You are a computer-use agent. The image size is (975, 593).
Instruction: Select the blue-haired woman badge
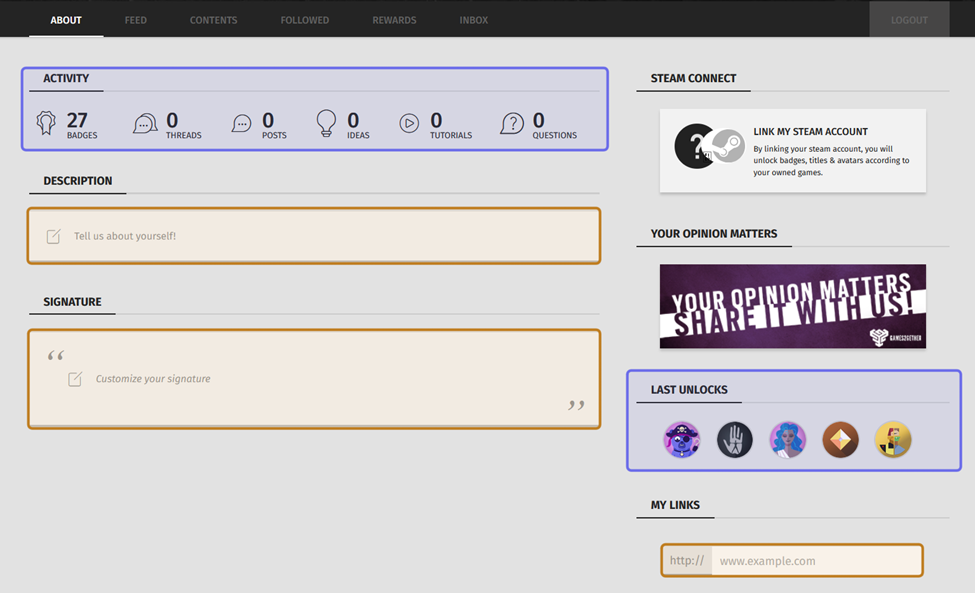[788, 440]
